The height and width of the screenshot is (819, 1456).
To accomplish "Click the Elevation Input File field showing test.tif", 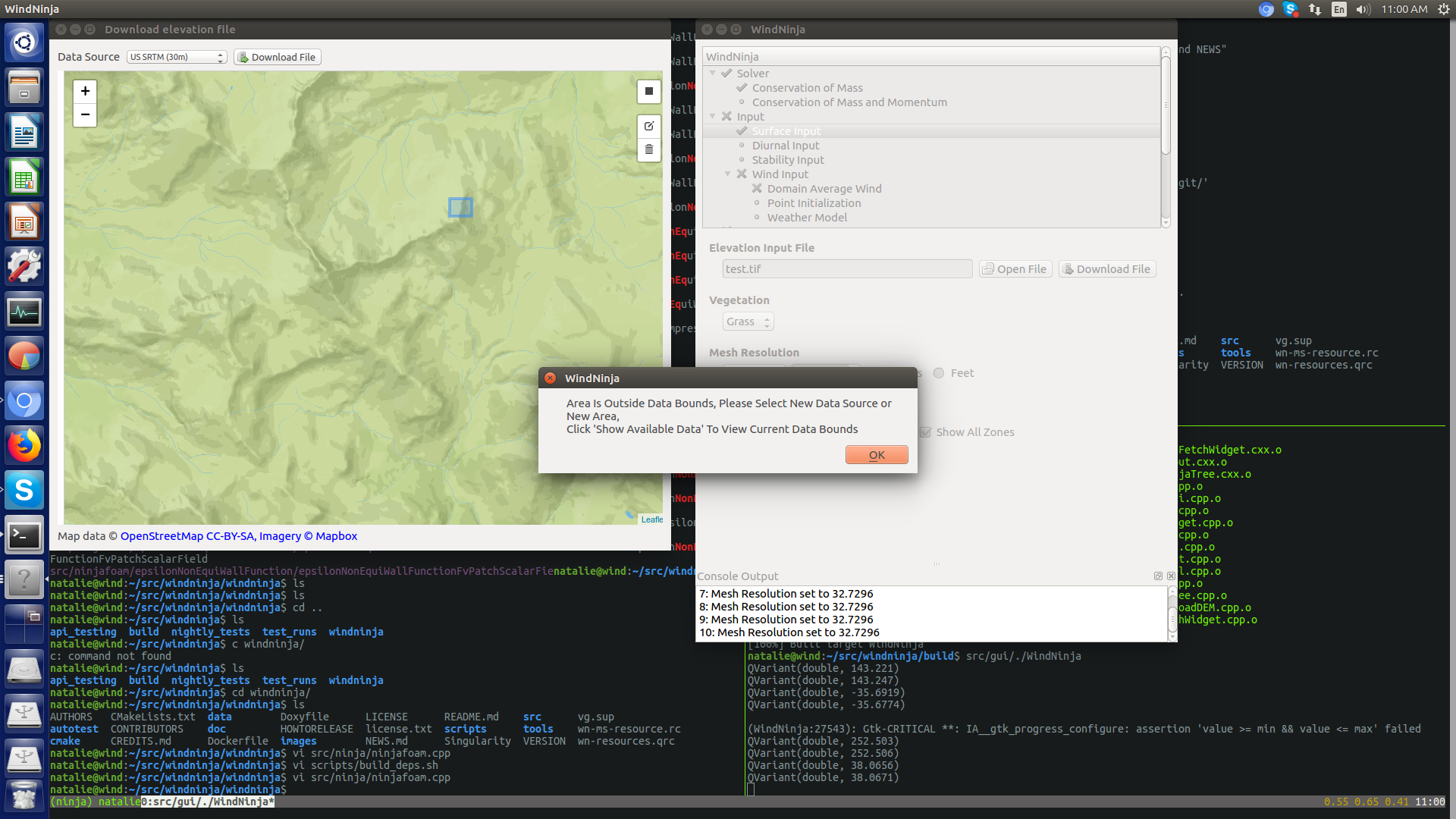I will click(x=847, y=268).
